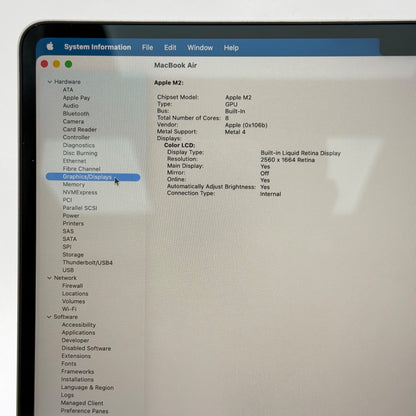Open the Edit menu
Image resolution: width=416 pixels, height=416 pixels.
[x=170, y=48]
